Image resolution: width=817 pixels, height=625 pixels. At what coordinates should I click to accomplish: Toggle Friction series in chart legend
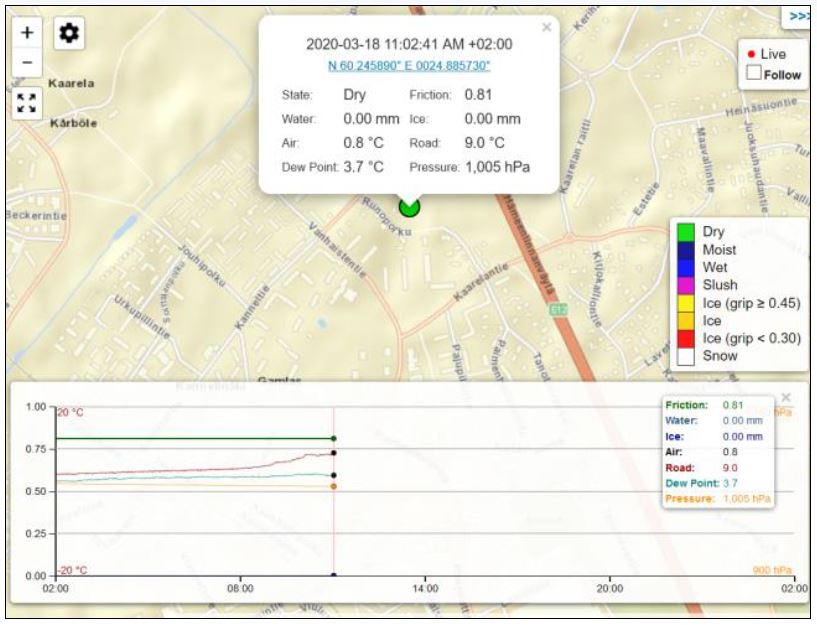[x=686, y=406]
